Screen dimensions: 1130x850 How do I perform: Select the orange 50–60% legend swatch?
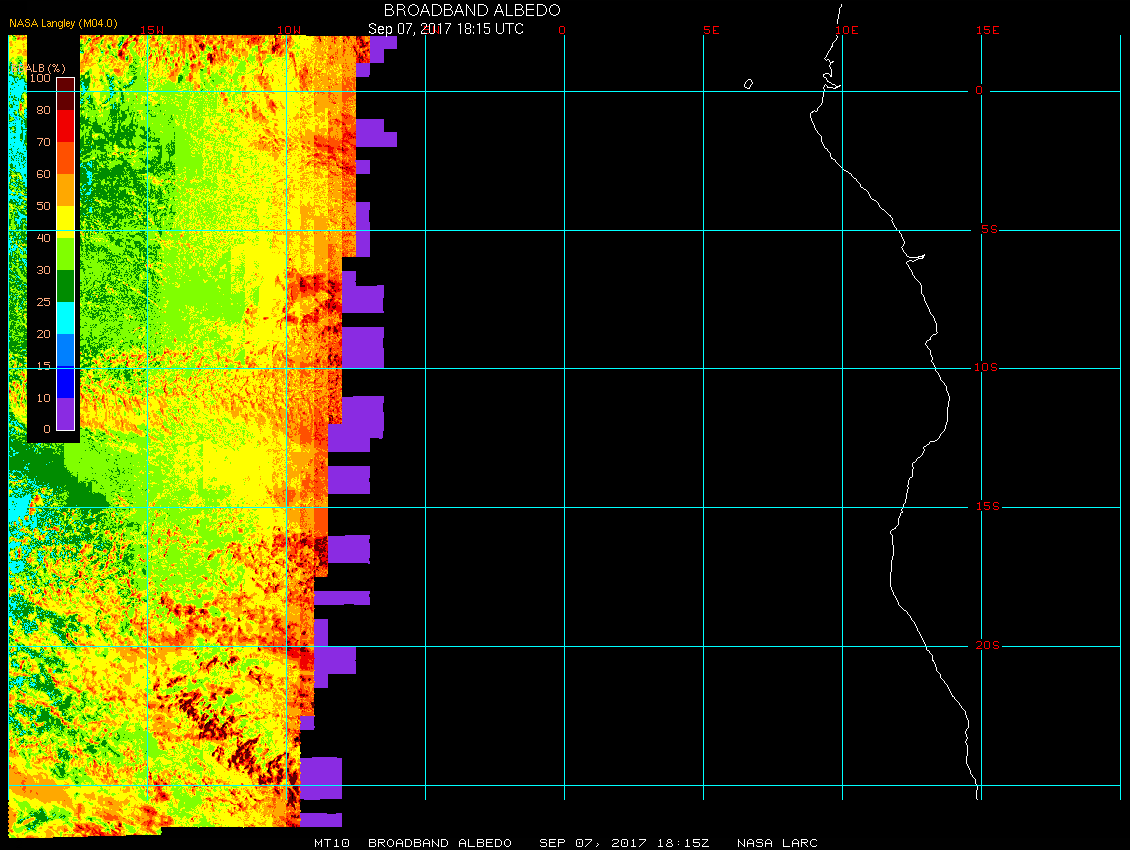[65, 189]
